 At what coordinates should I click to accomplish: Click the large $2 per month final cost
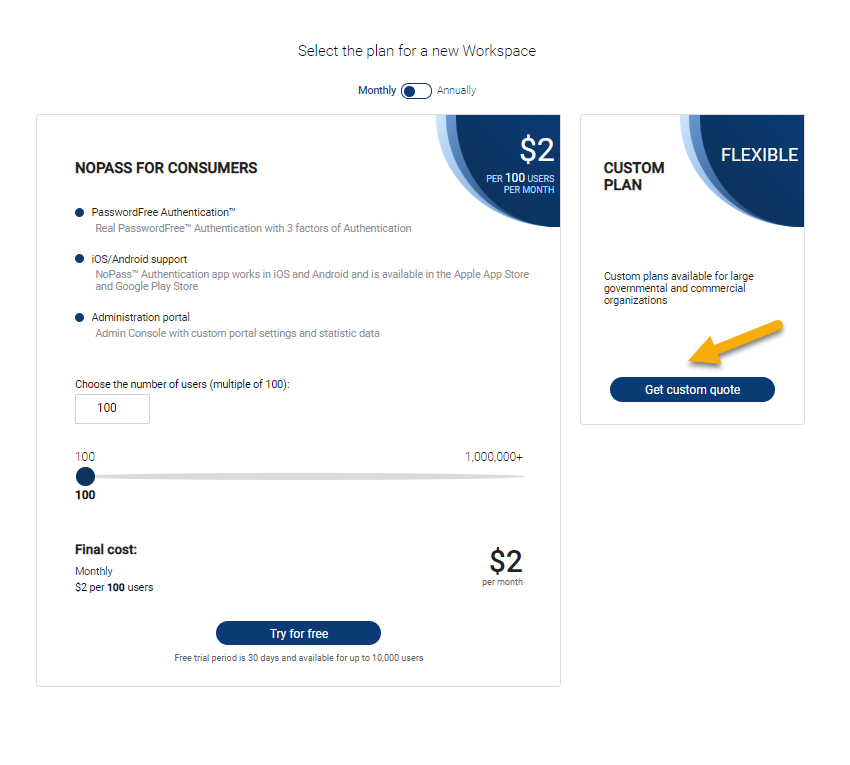click(505, 563)
